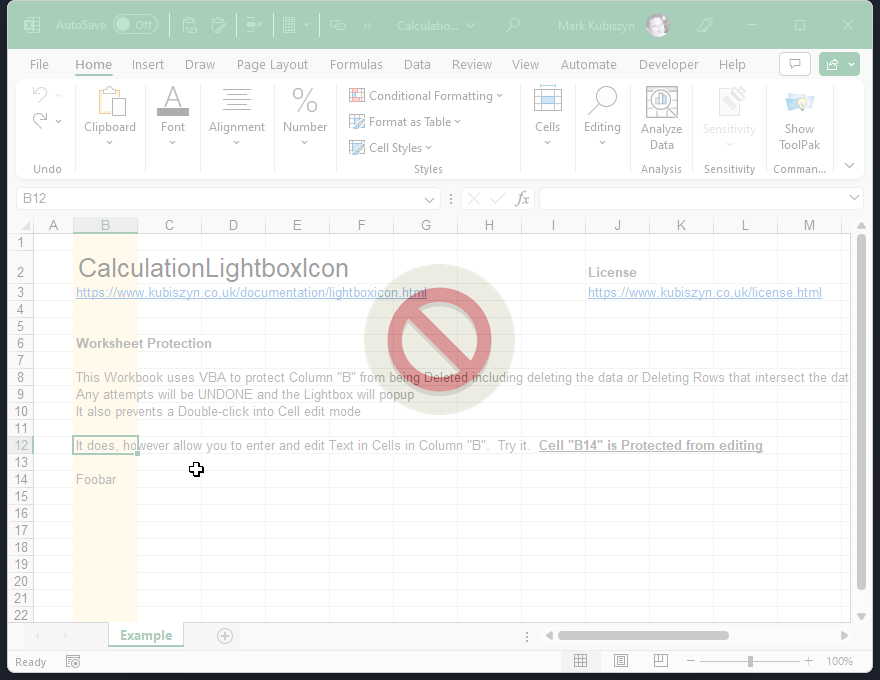Toggle the AutoSave switch
This screenshot has width=880, height=680.
coord(134,25)
